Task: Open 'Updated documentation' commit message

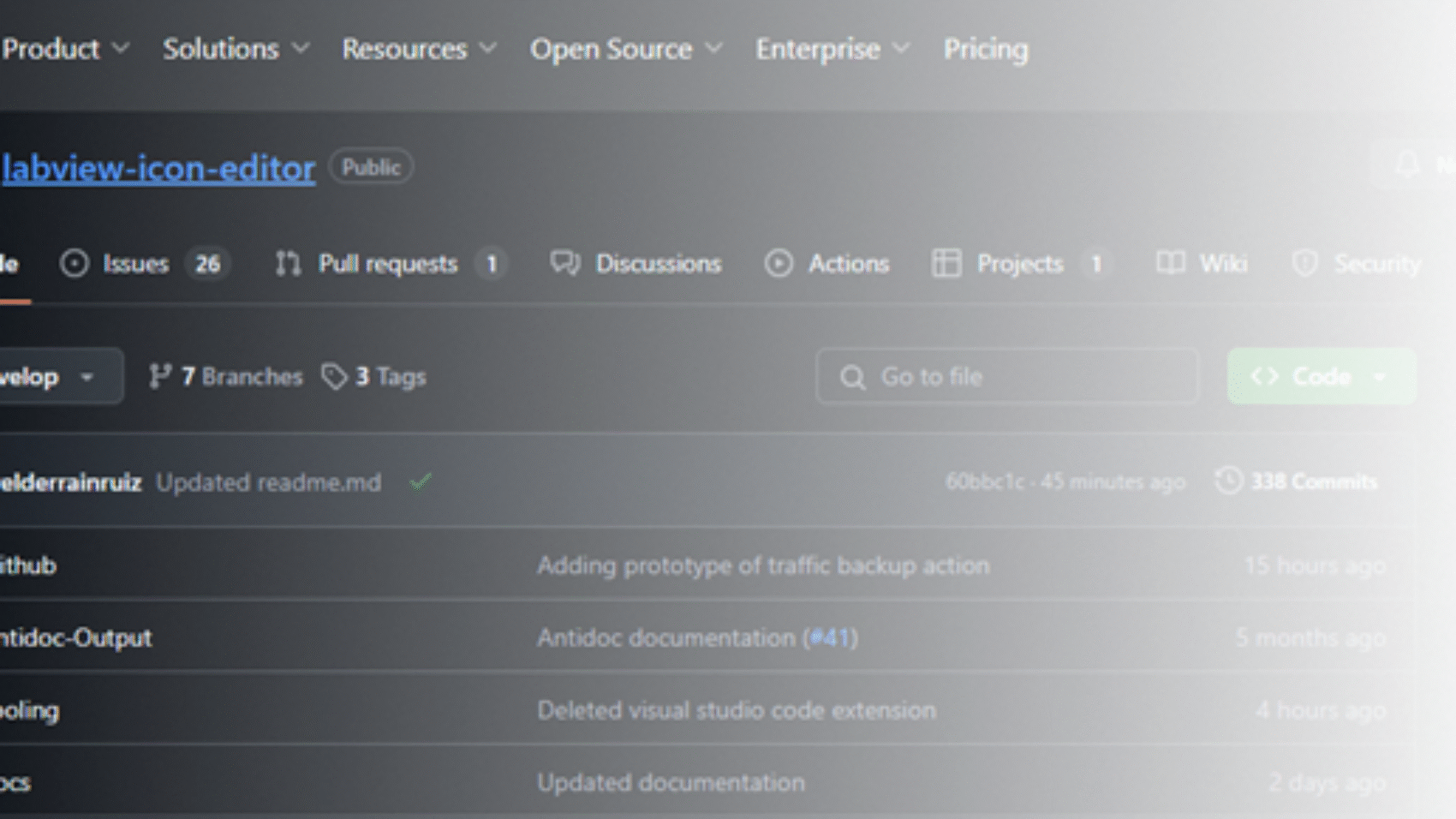Action: click(x=671, y=782)
